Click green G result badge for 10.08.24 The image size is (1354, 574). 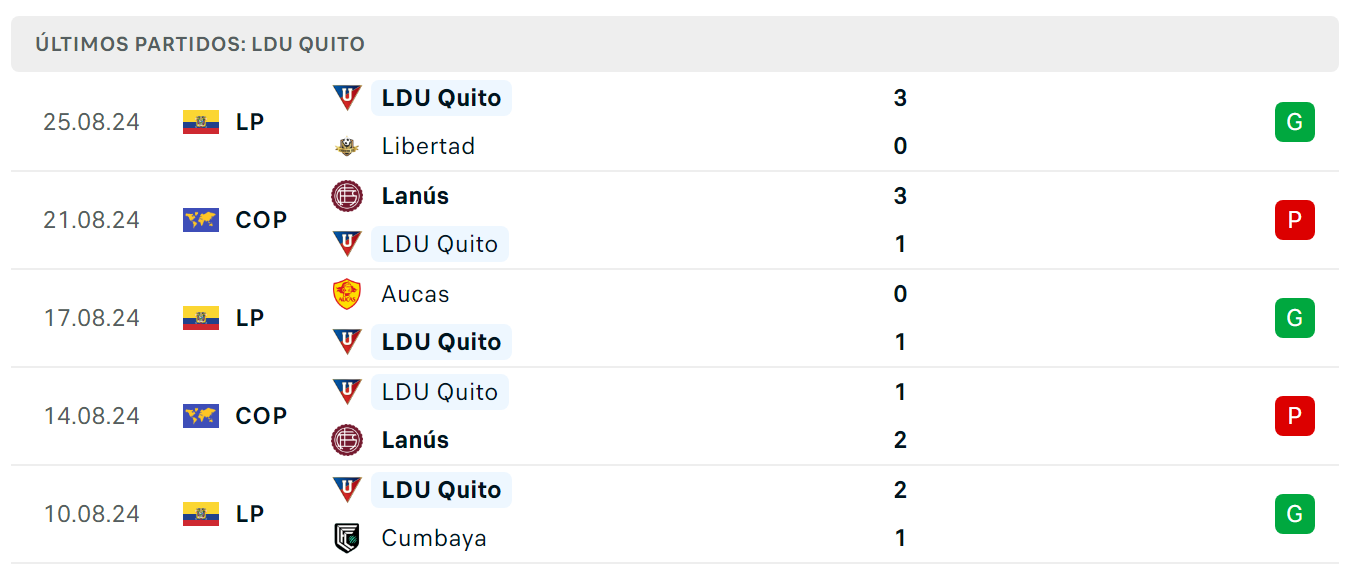click(1294, 514)
